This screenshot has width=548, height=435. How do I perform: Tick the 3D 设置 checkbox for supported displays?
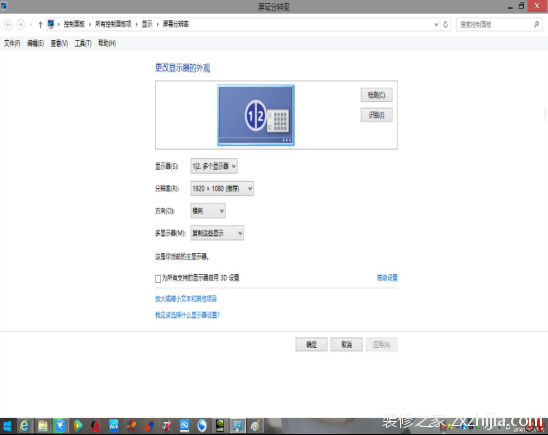[158, 278]
